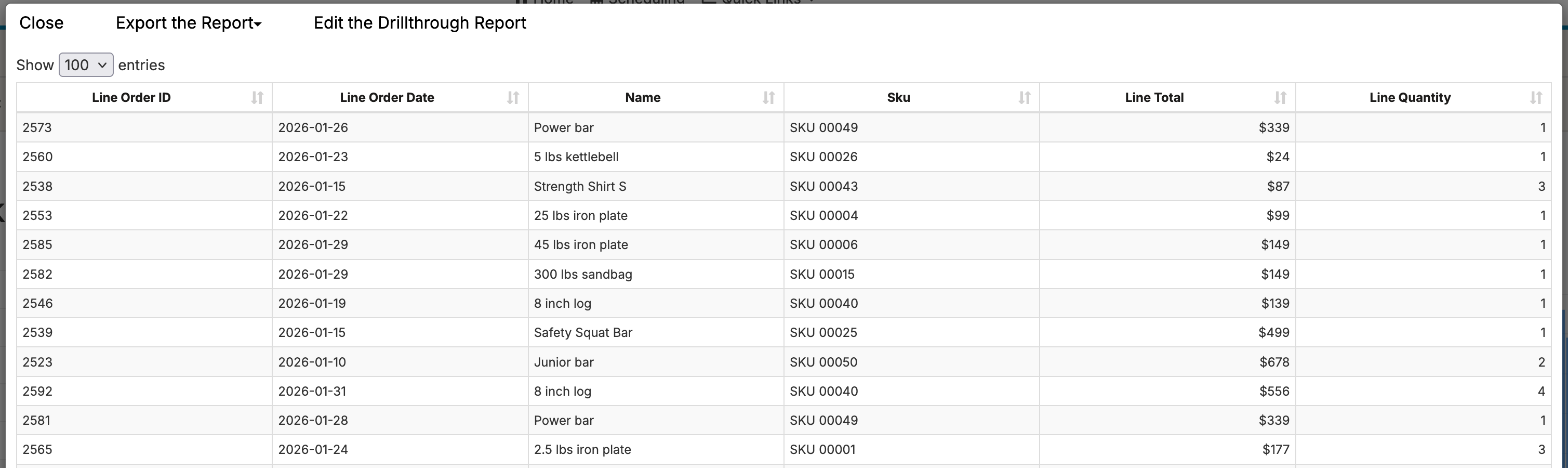Open Edit the Drillthrough Report
This screenshot has height=468, width=1568.
419,23
